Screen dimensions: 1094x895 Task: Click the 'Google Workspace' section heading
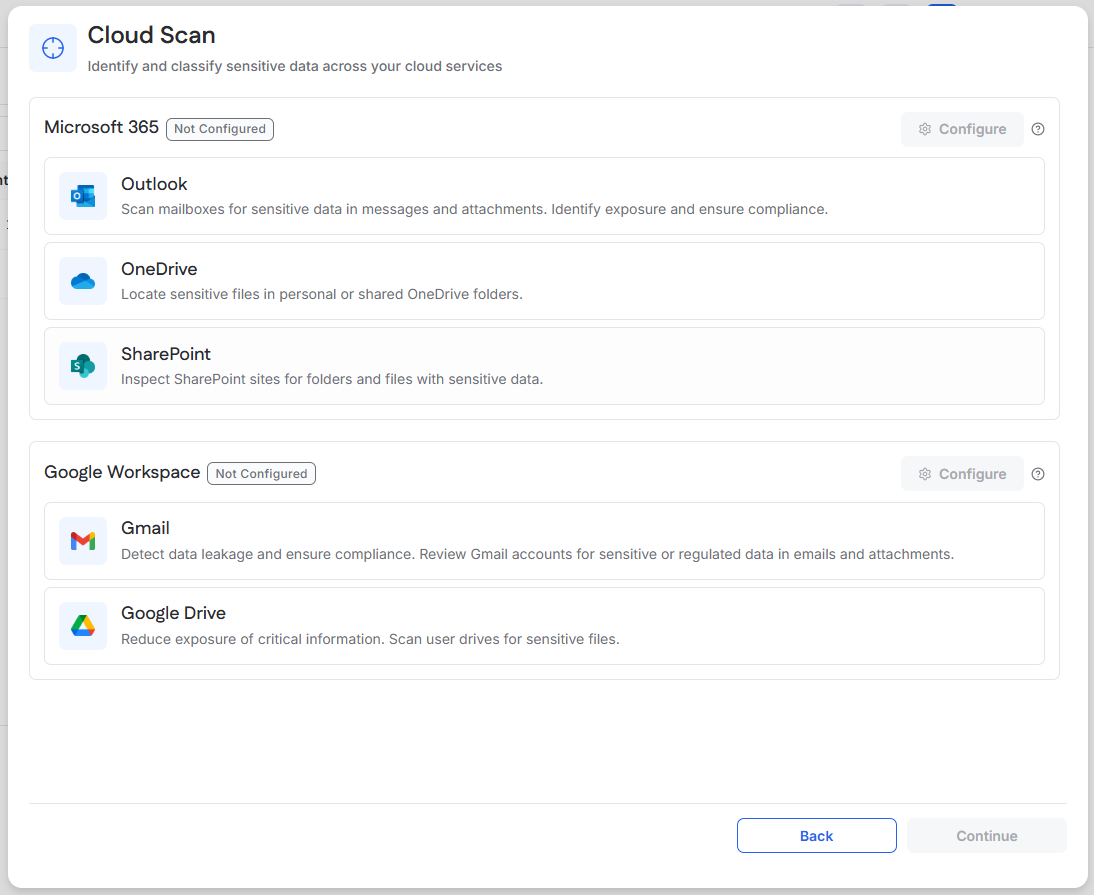coord(122,472)
